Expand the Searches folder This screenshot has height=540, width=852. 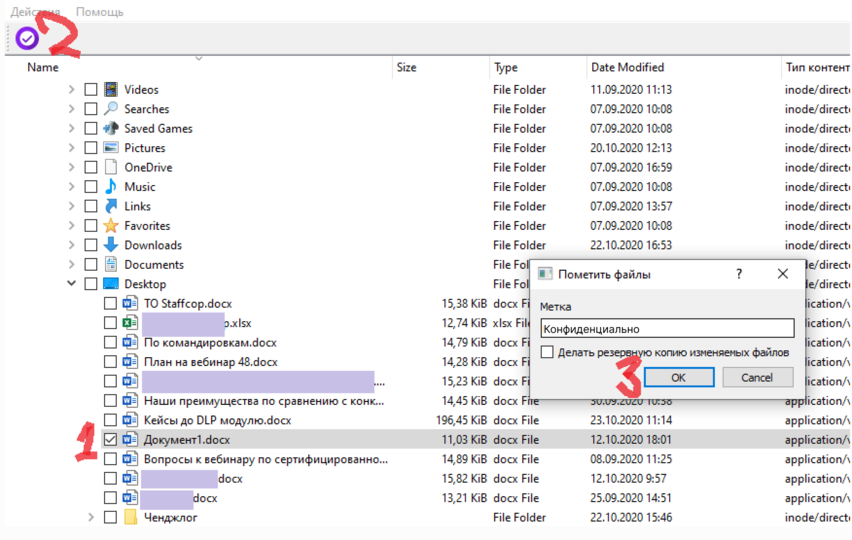(71, 109)
